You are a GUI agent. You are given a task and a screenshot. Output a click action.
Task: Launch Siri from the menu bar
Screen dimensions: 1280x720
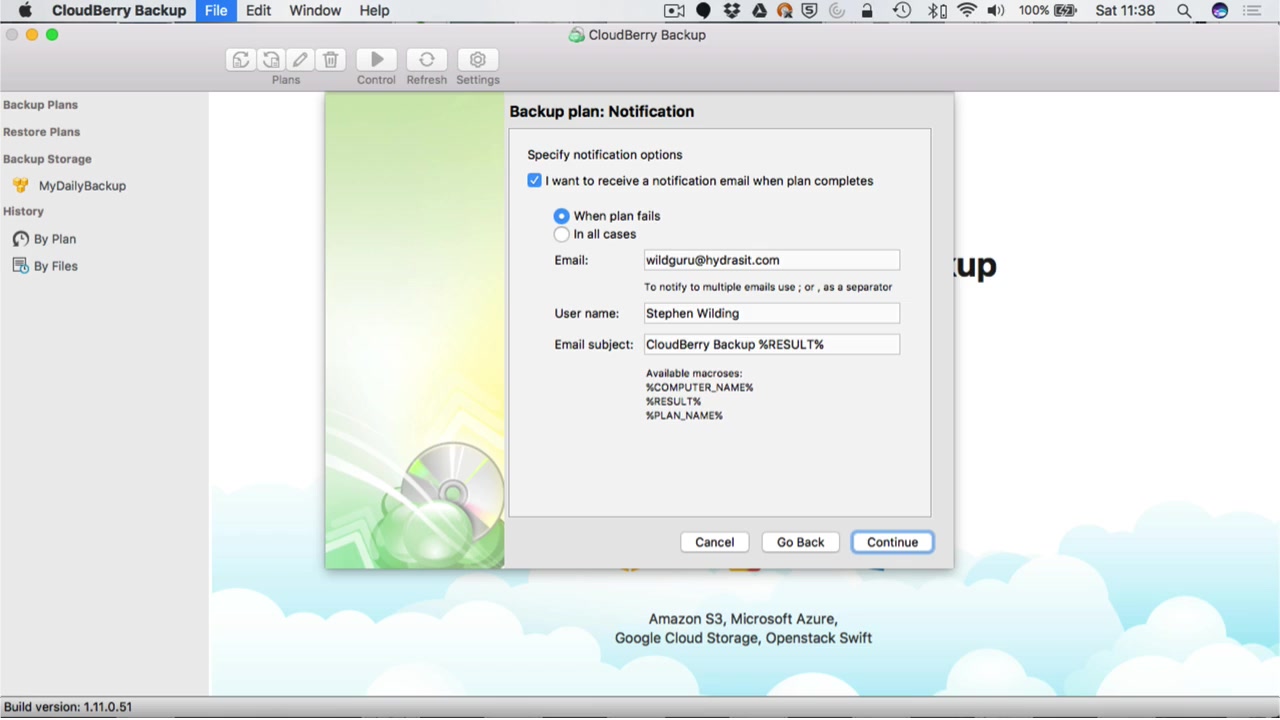tap(1219, 11)
